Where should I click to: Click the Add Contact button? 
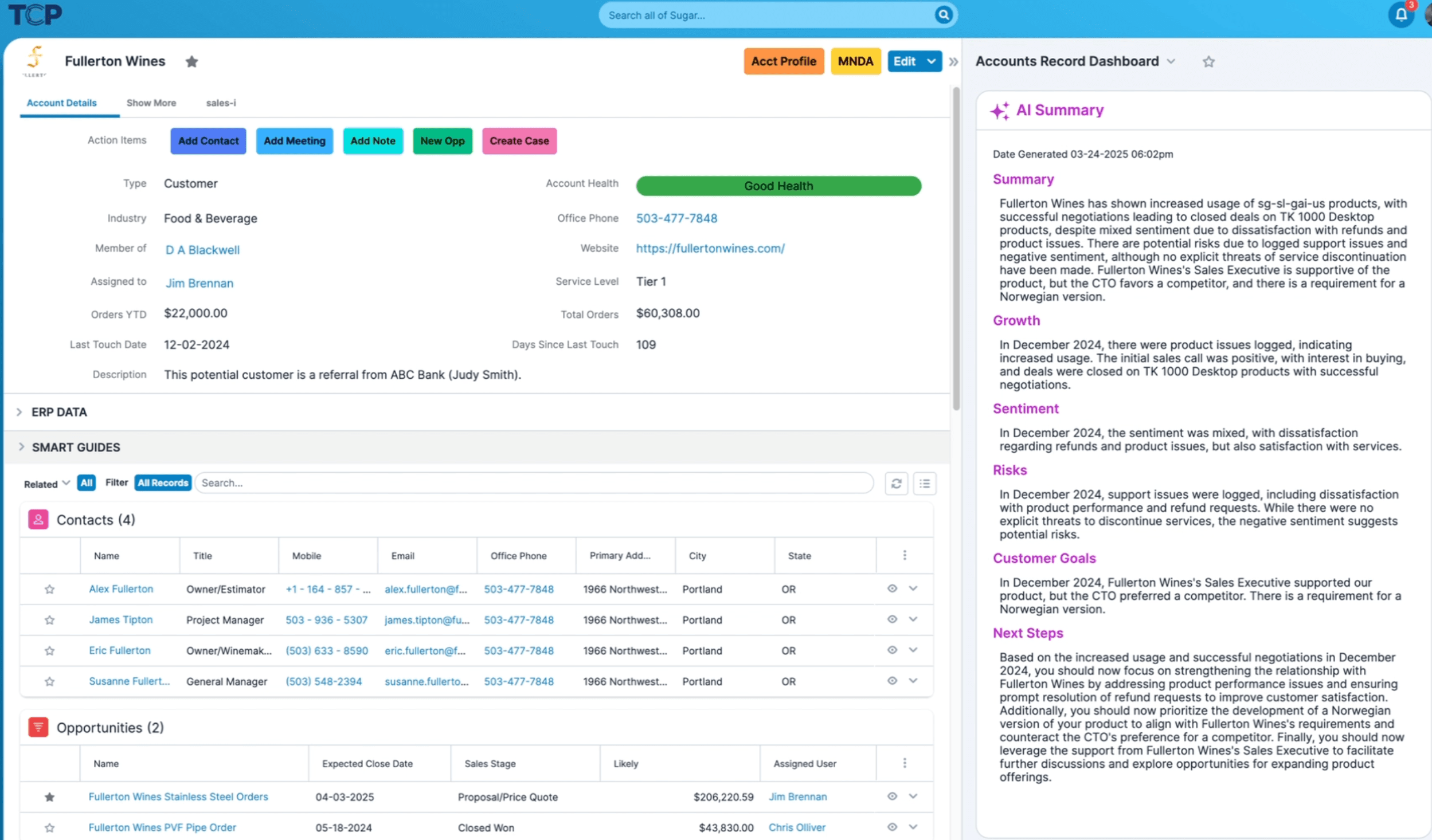pos(208,141)
